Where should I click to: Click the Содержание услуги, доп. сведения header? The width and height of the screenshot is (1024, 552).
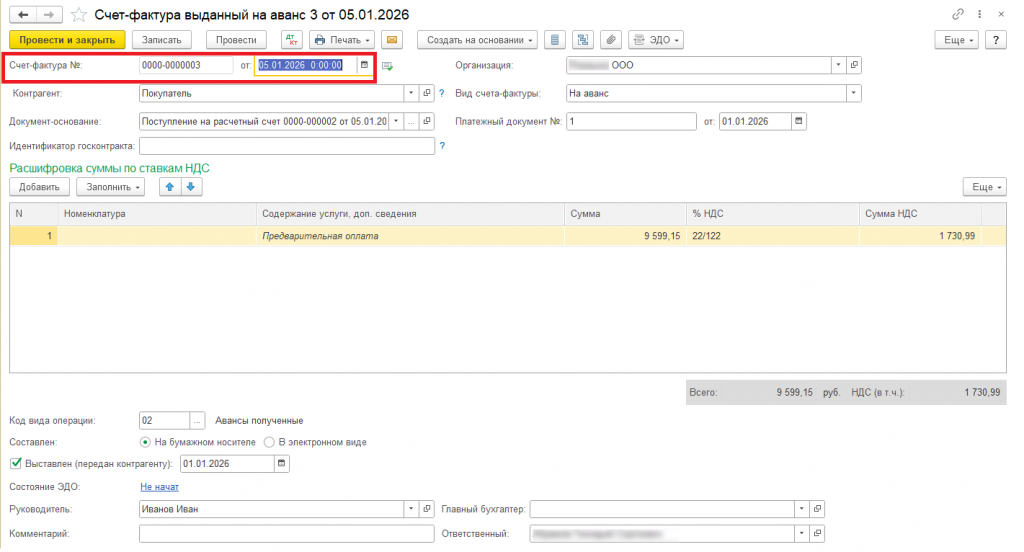410,214
